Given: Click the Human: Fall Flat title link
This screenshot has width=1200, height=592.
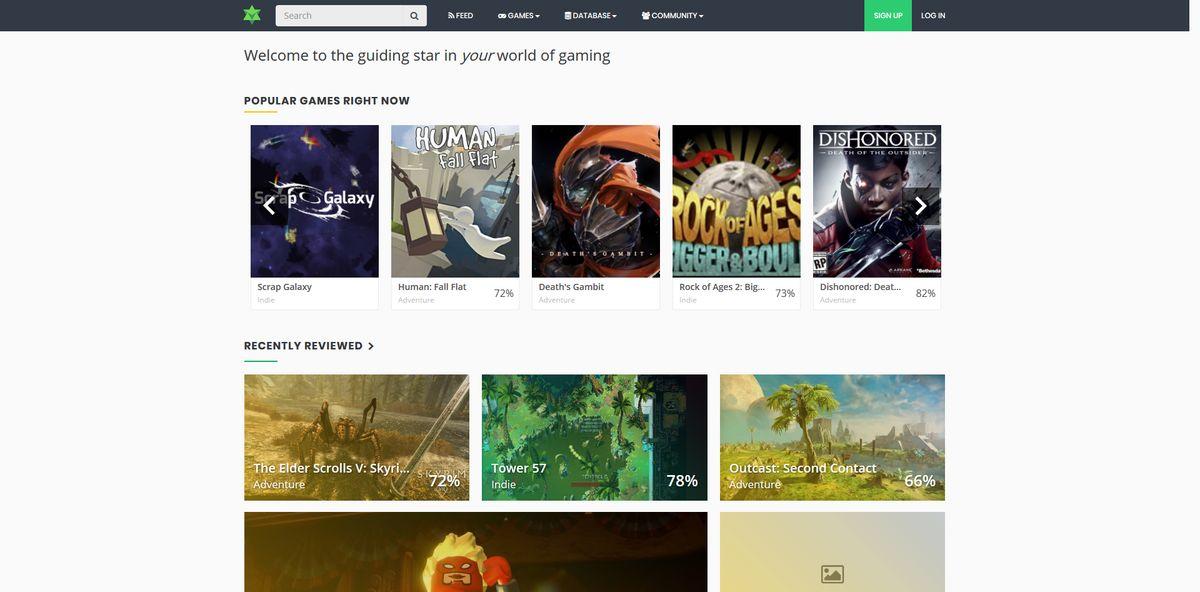Looking at the screenshot, I should click(x=432, y=287).
